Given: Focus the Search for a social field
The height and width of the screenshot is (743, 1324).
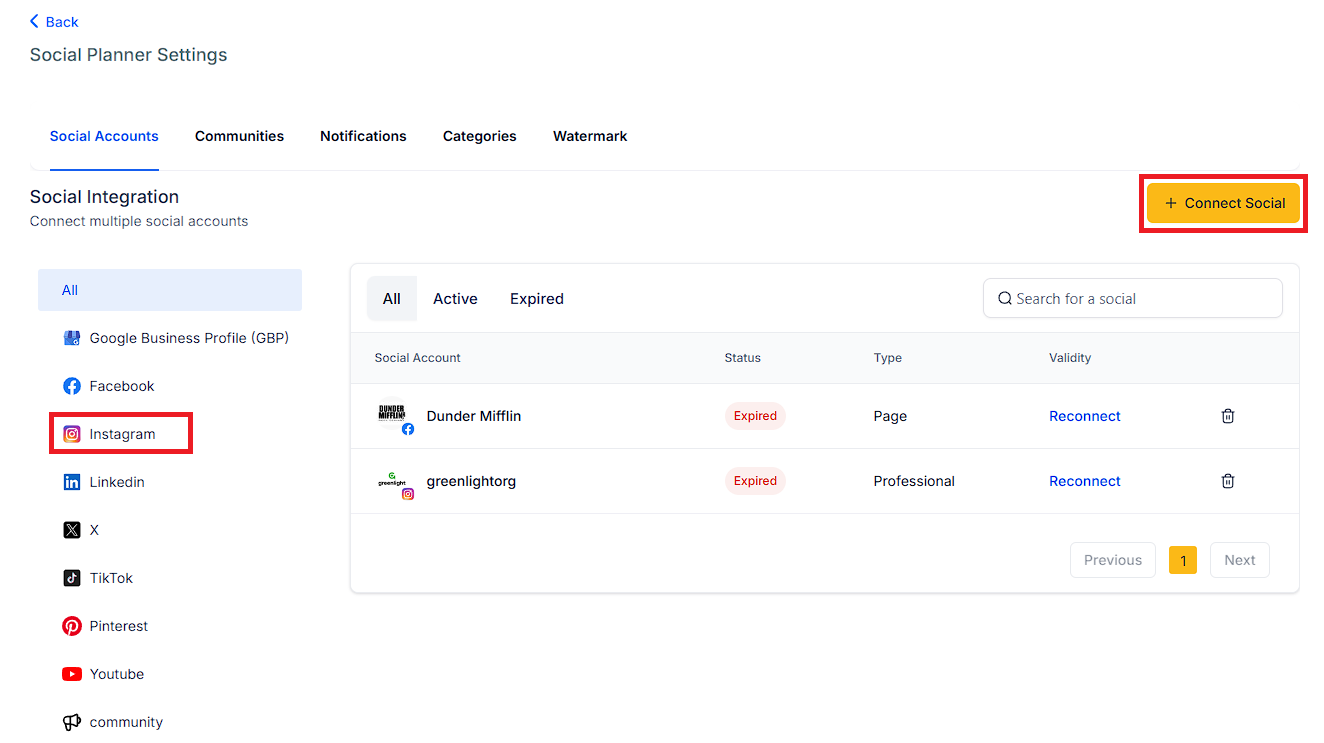Looking at the screenshot, I should [x=1133, y=298].
